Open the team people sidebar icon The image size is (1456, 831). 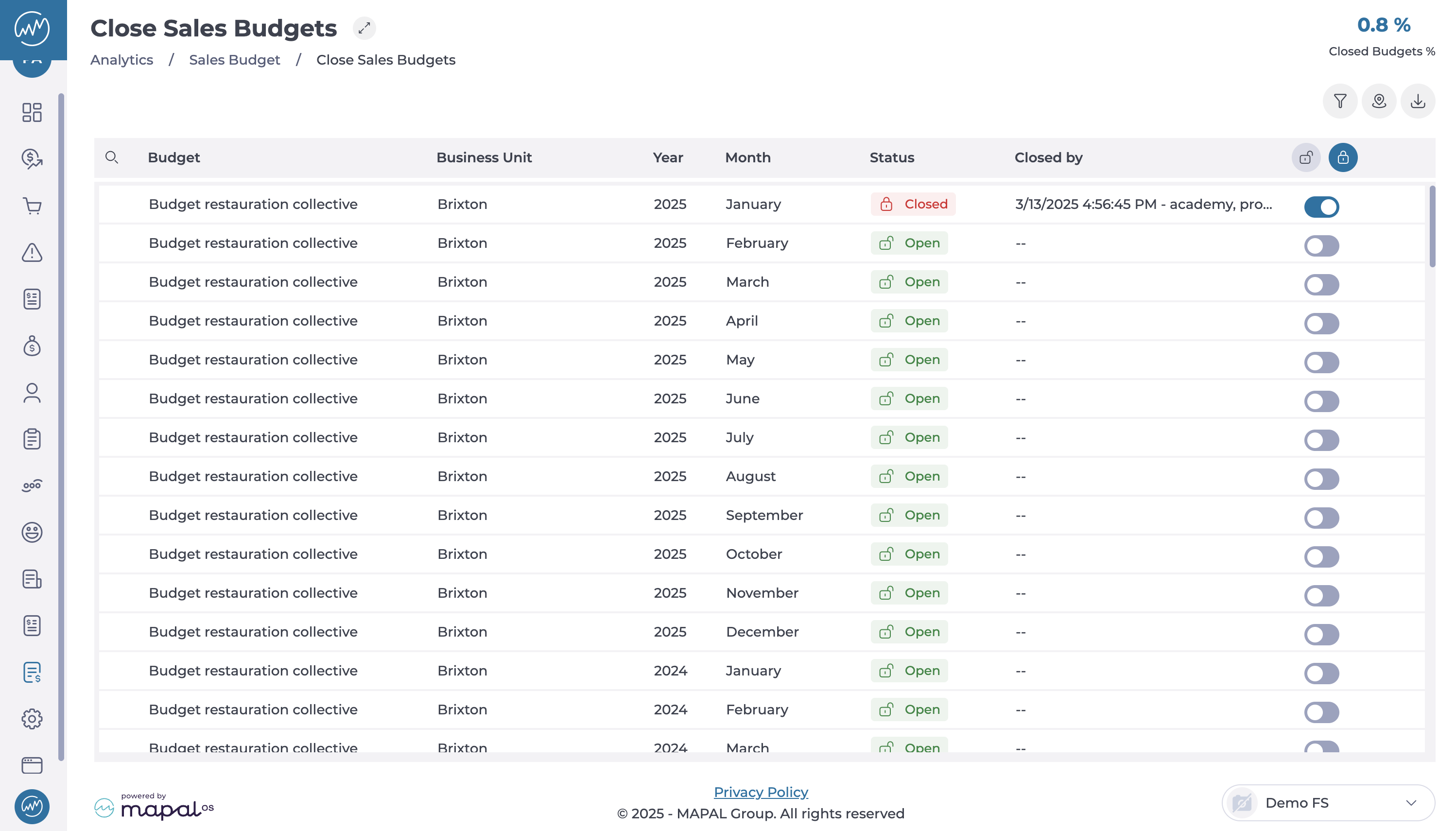(32, 485)
